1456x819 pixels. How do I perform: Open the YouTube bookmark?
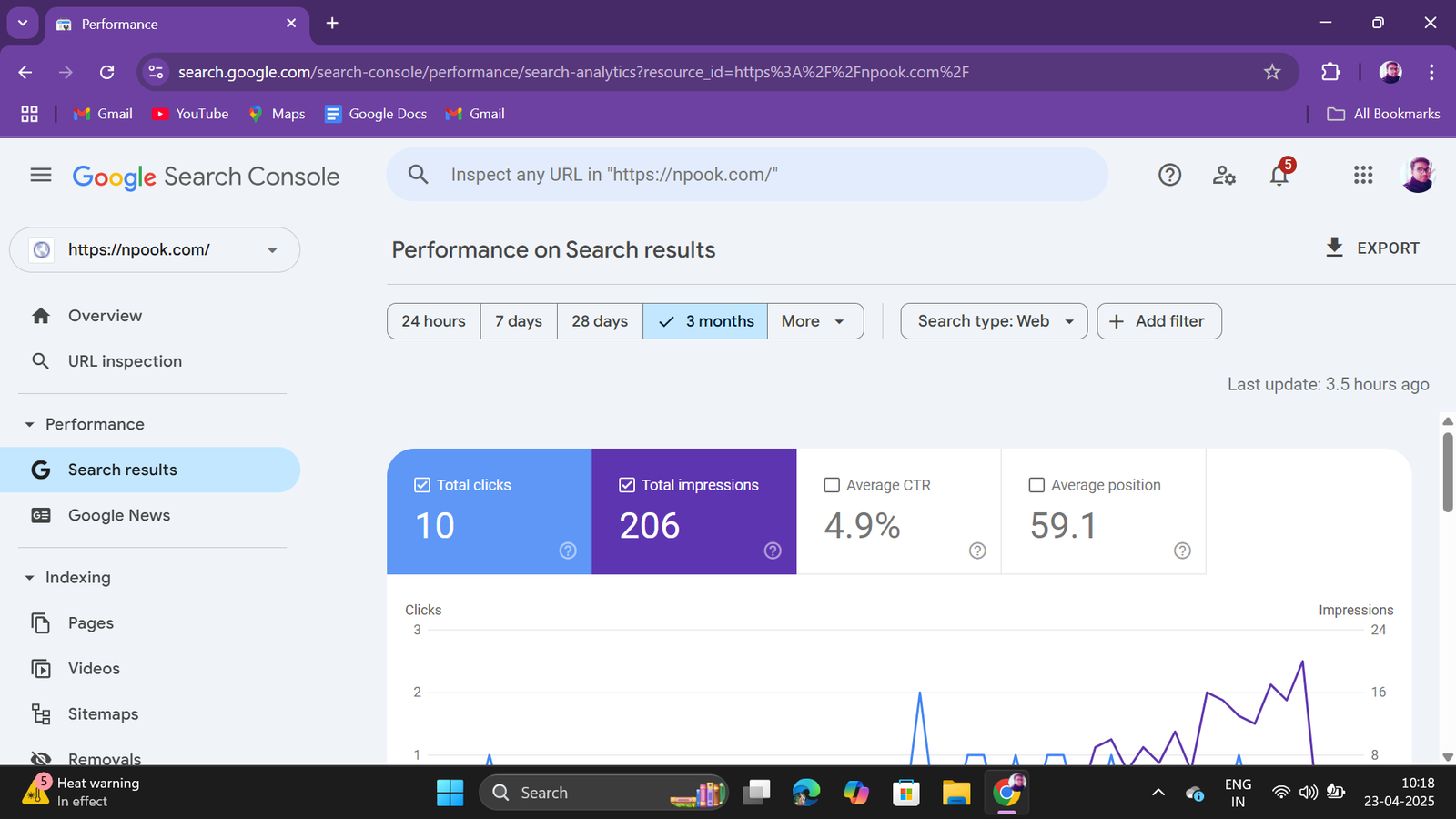coord(190,114)
